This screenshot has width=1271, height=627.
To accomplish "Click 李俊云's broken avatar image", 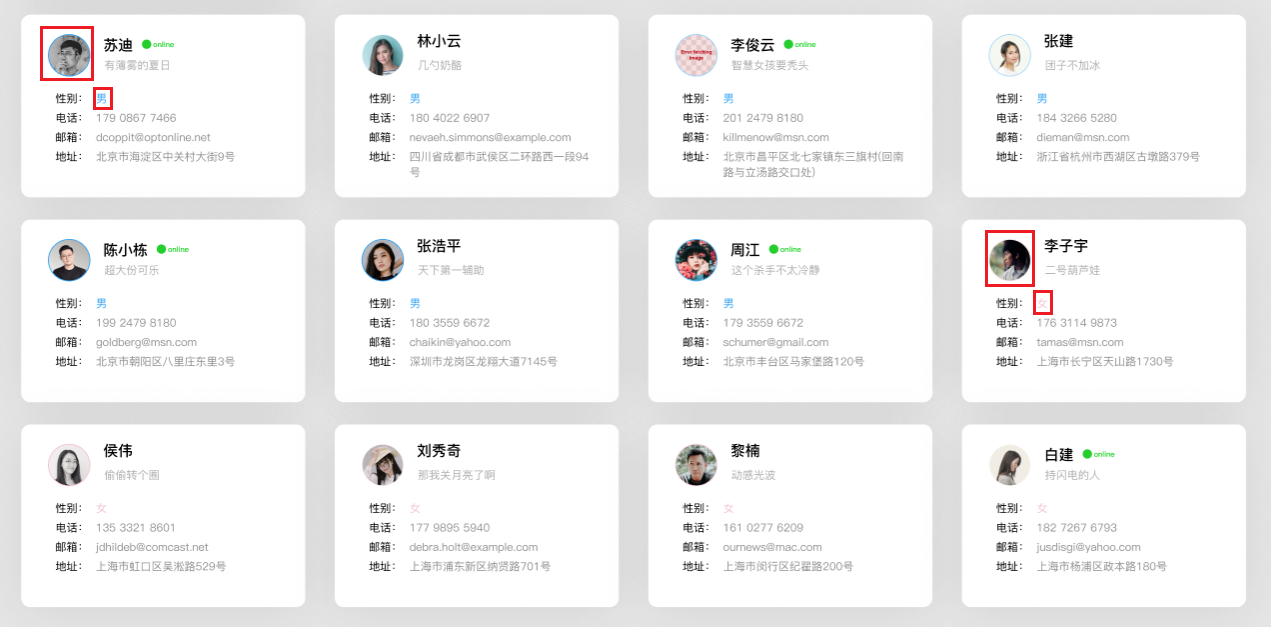I will click(696, 55).
